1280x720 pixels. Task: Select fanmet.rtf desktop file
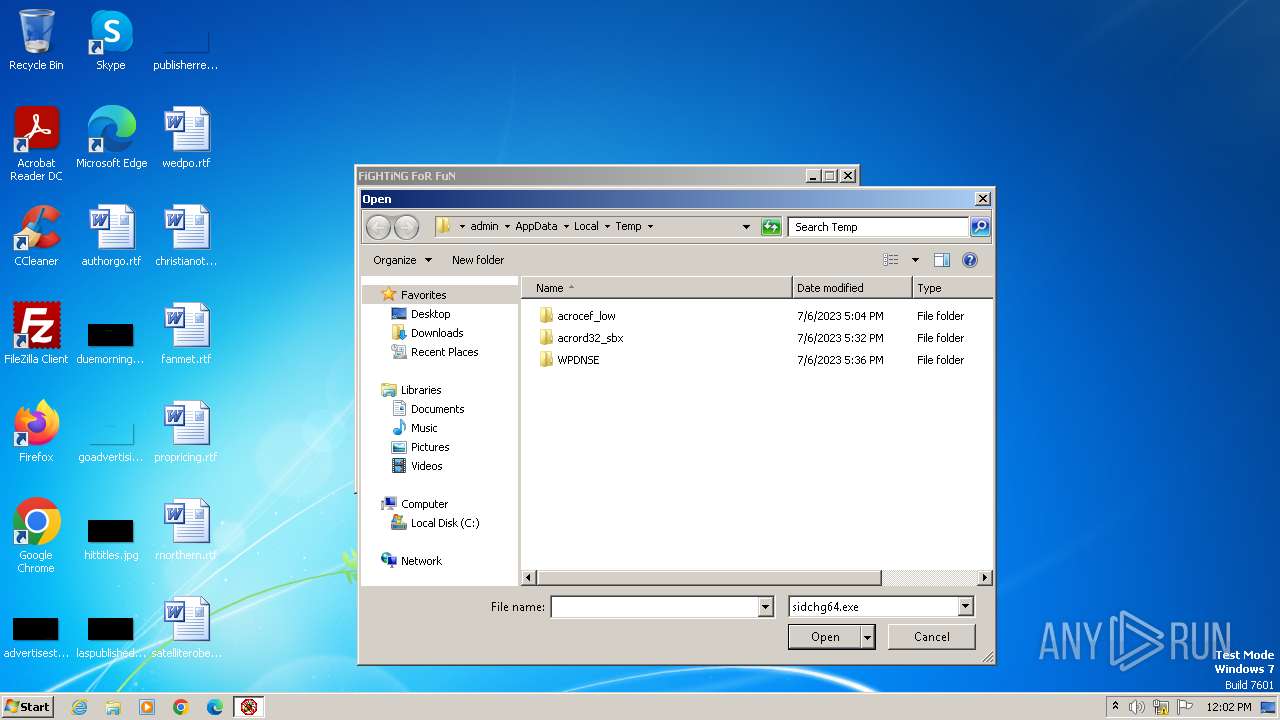(x=186, y=334)
